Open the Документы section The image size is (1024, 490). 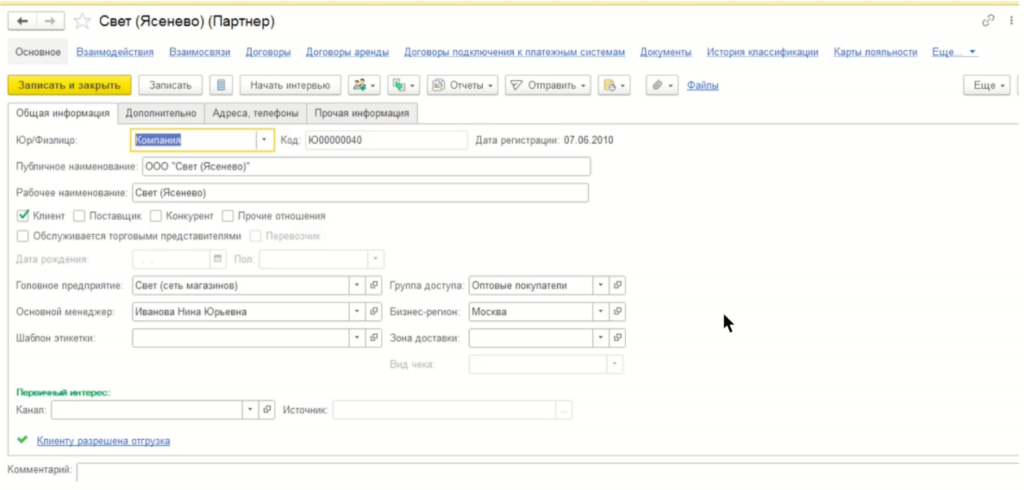coord(665,52)
